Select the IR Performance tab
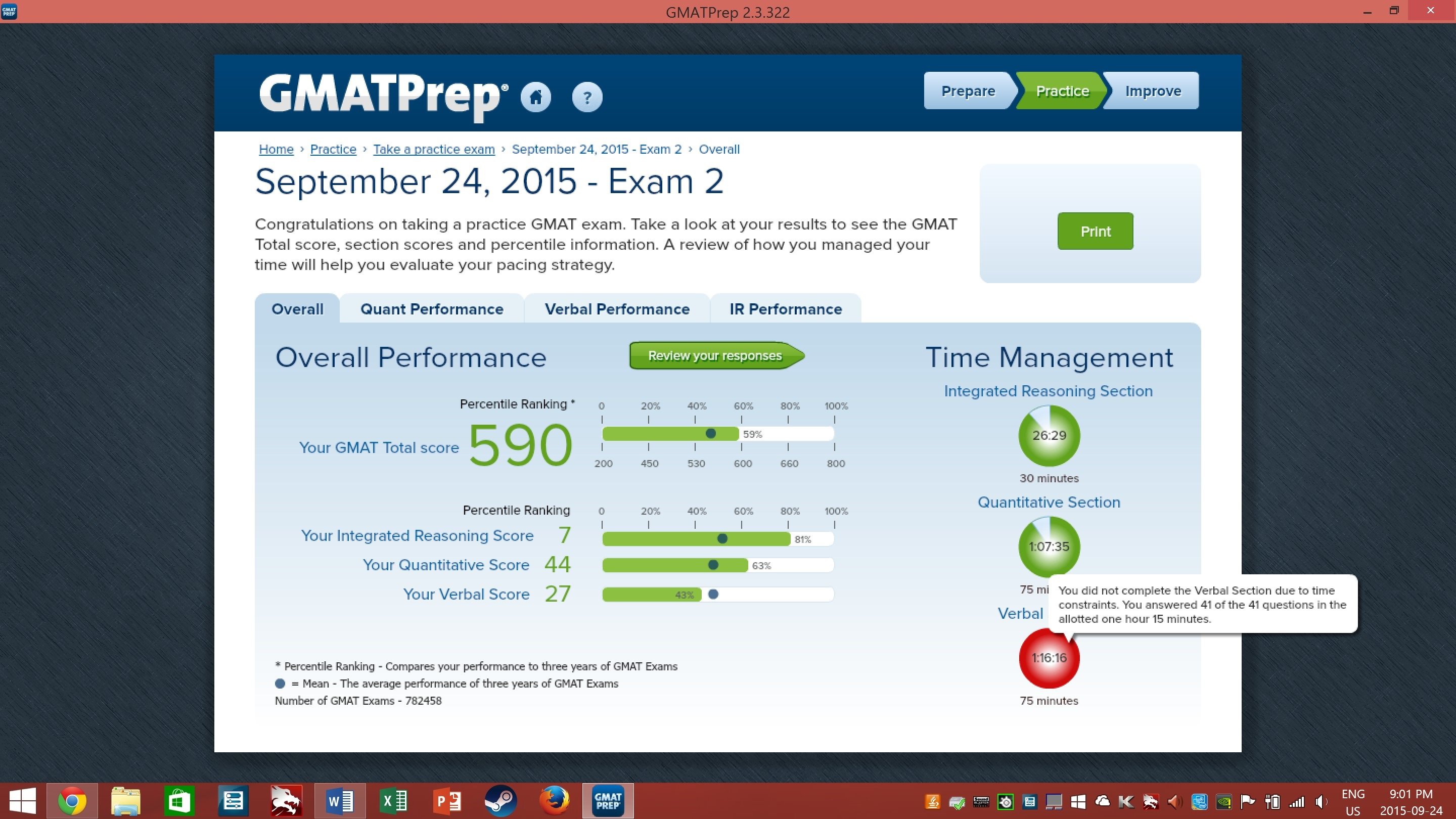The width and height of the screenshot is (1456, 819). (785, 309)
